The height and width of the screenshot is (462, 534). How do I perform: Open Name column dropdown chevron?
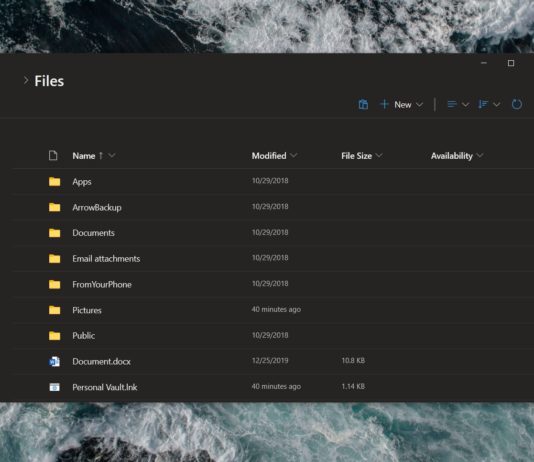click(112, 156)
